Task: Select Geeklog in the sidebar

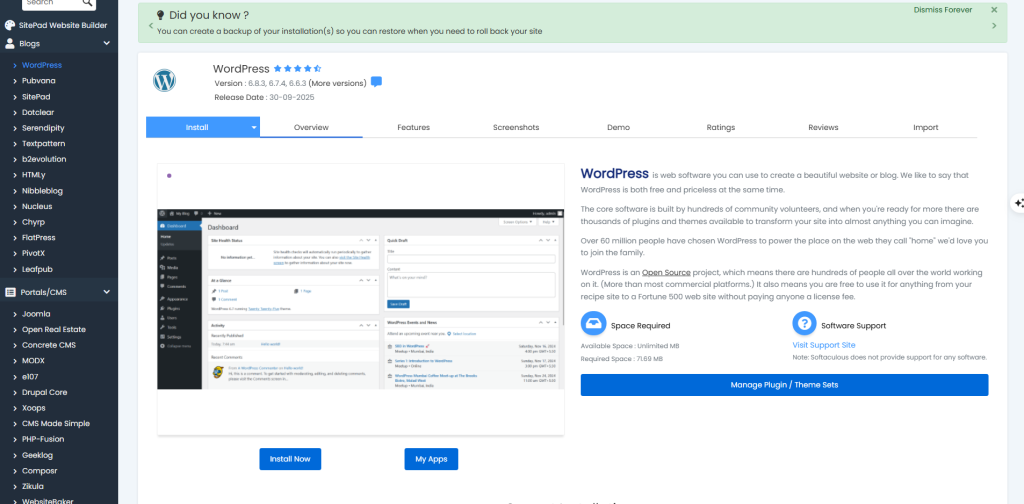Action: click(x=37, y=455)
